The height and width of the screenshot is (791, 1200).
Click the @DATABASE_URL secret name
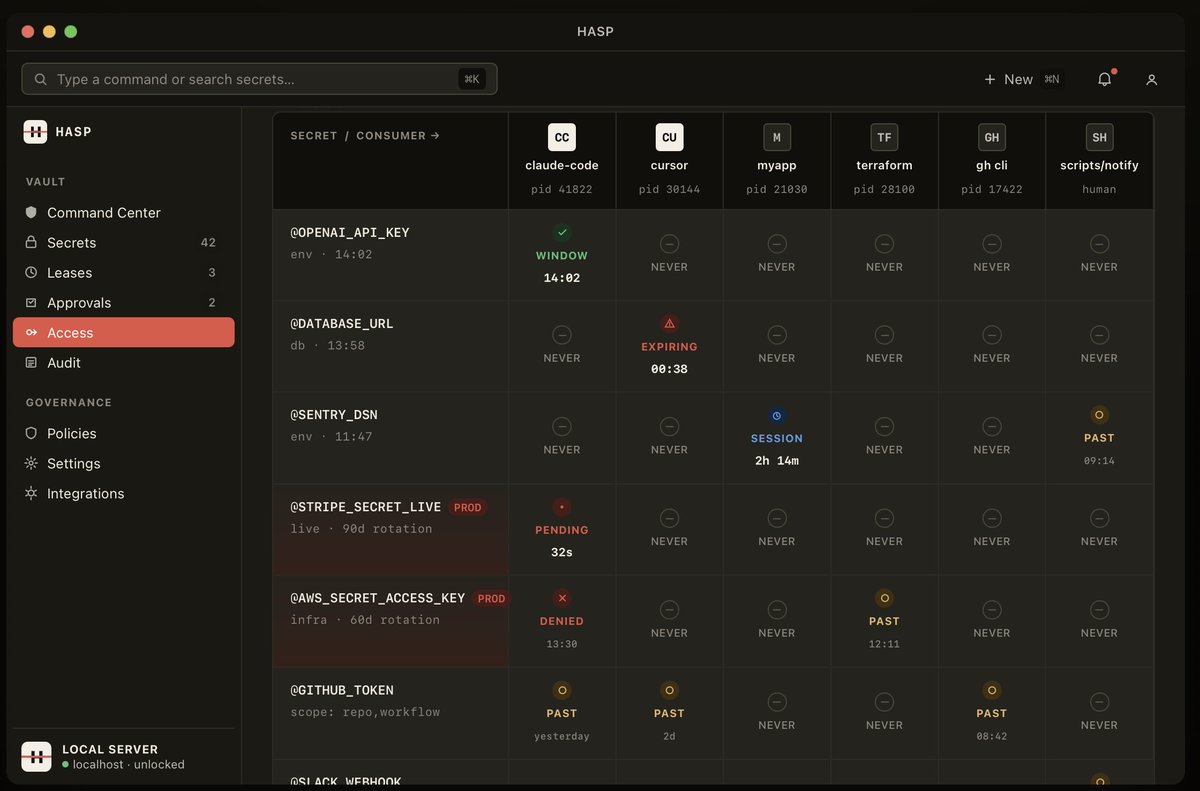(x=342, y=323)
